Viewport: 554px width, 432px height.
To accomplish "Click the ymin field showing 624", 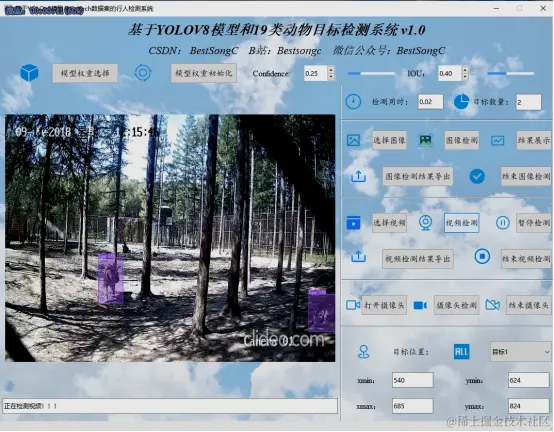I will tap(529, 380).
